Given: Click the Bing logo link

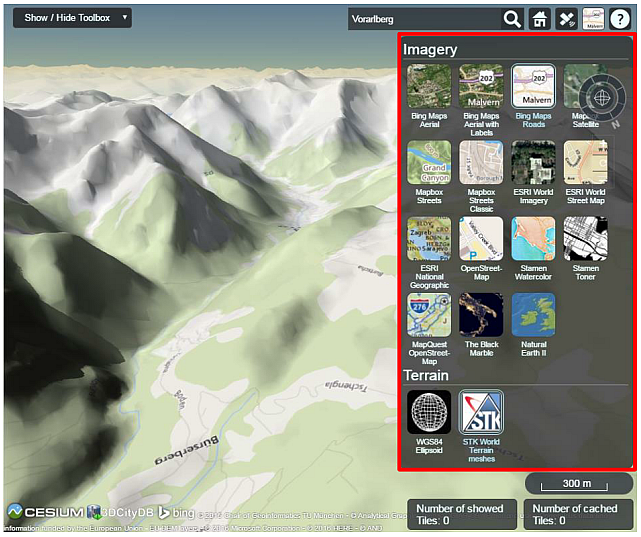Looking at the screenshot, I should (x=177, y=512).
